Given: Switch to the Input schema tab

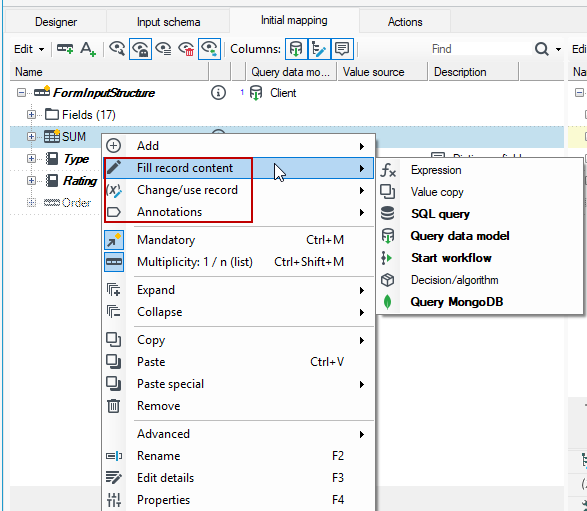Looking at the screenshot, I should tap(168, 22).
